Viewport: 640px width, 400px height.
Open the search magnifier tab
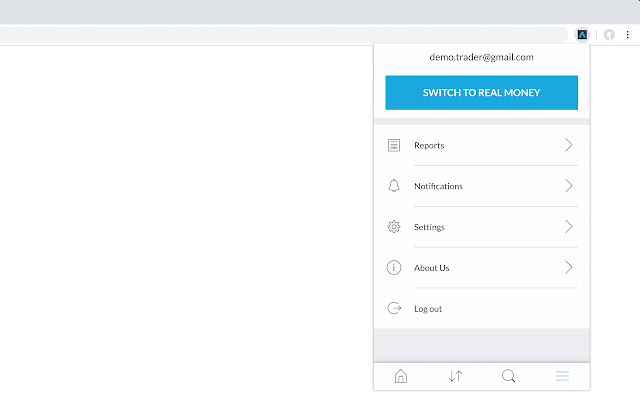coord(509,376)
